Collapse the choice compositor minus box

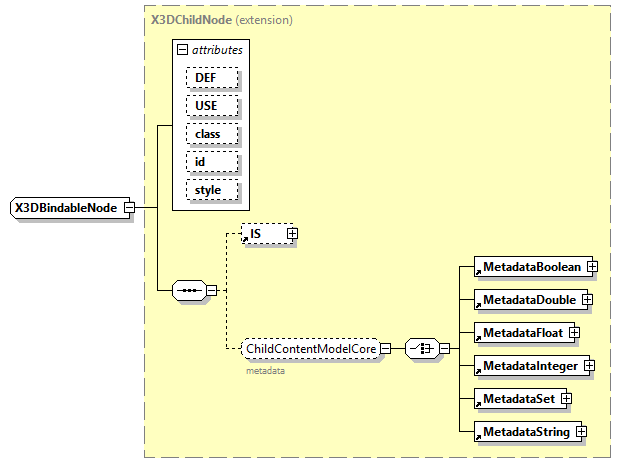point(445,349)
